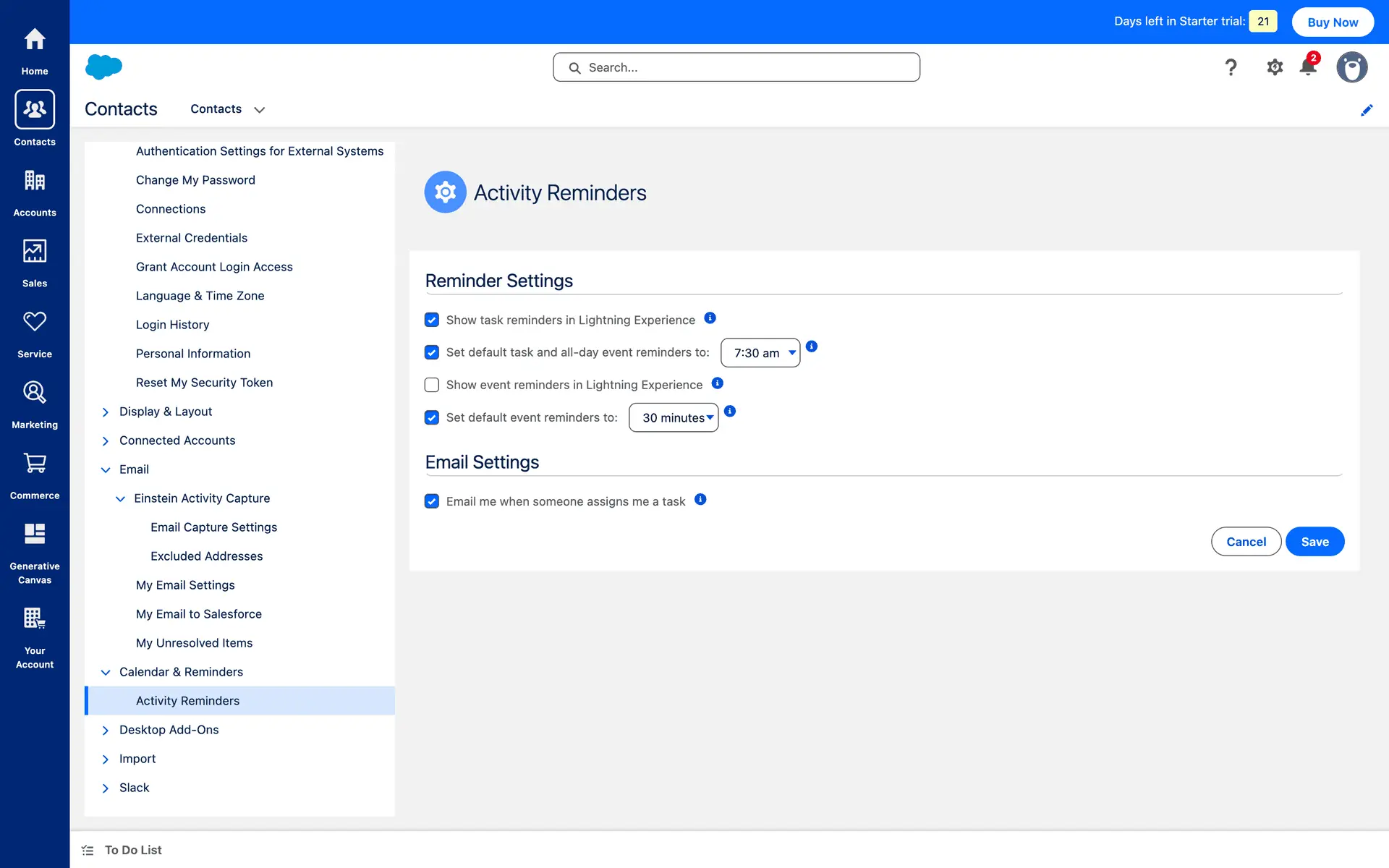Viewport: 1389px width, 868px height.
Task: Open the 30 minutes event reminder dropdown
Action: pyautogui.click(x=674, y=418)
